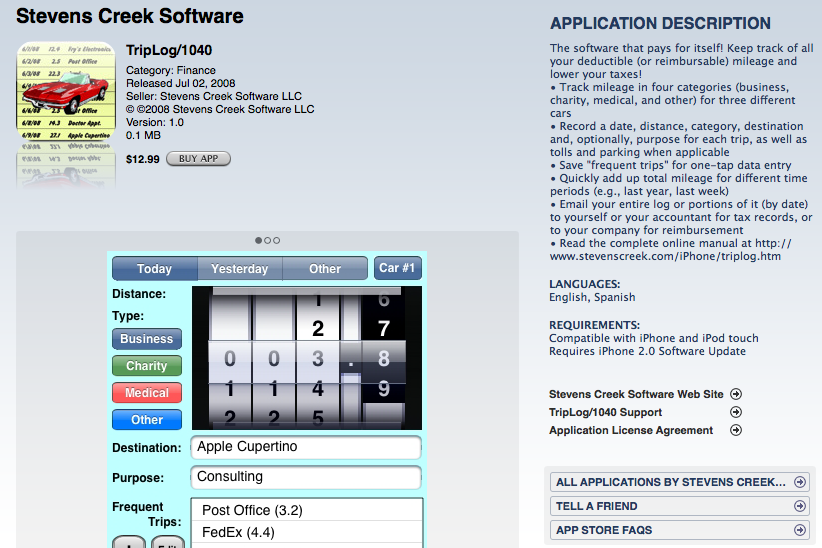Click arrow icon beside TripLog/1040 Support
Image resolution: width=822 pixels, height=548 pixels.
click(736, 412)
